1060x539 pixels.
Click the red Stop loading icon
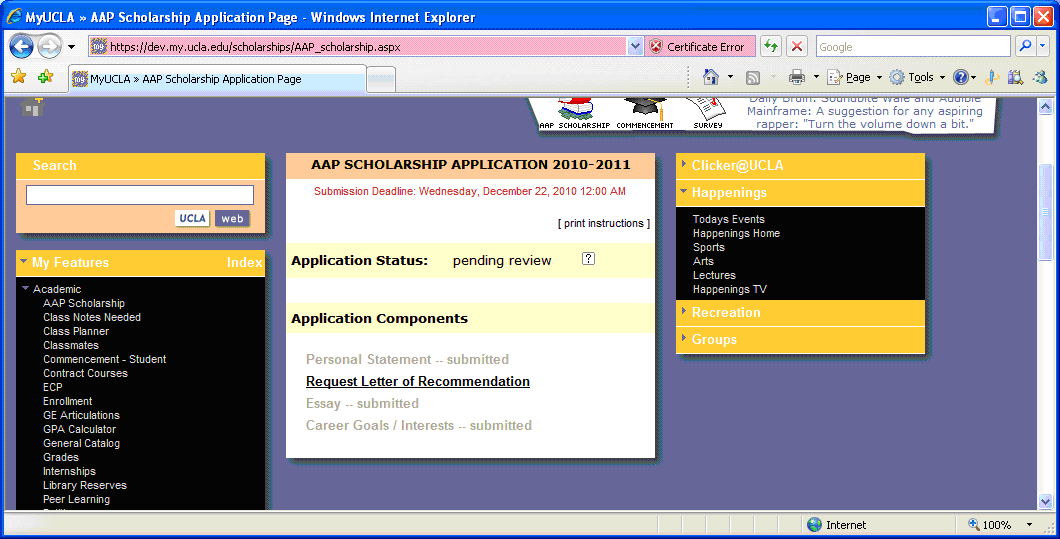coord(796,47)
